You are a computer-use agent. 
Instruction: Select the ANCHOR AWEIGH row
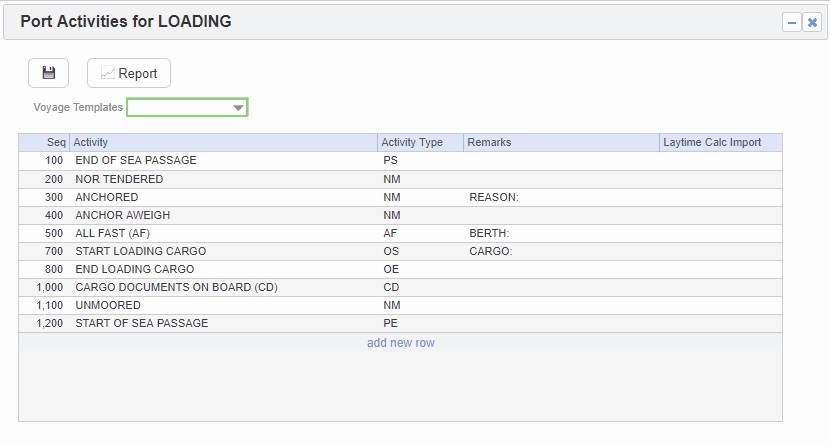pos(123,215)
